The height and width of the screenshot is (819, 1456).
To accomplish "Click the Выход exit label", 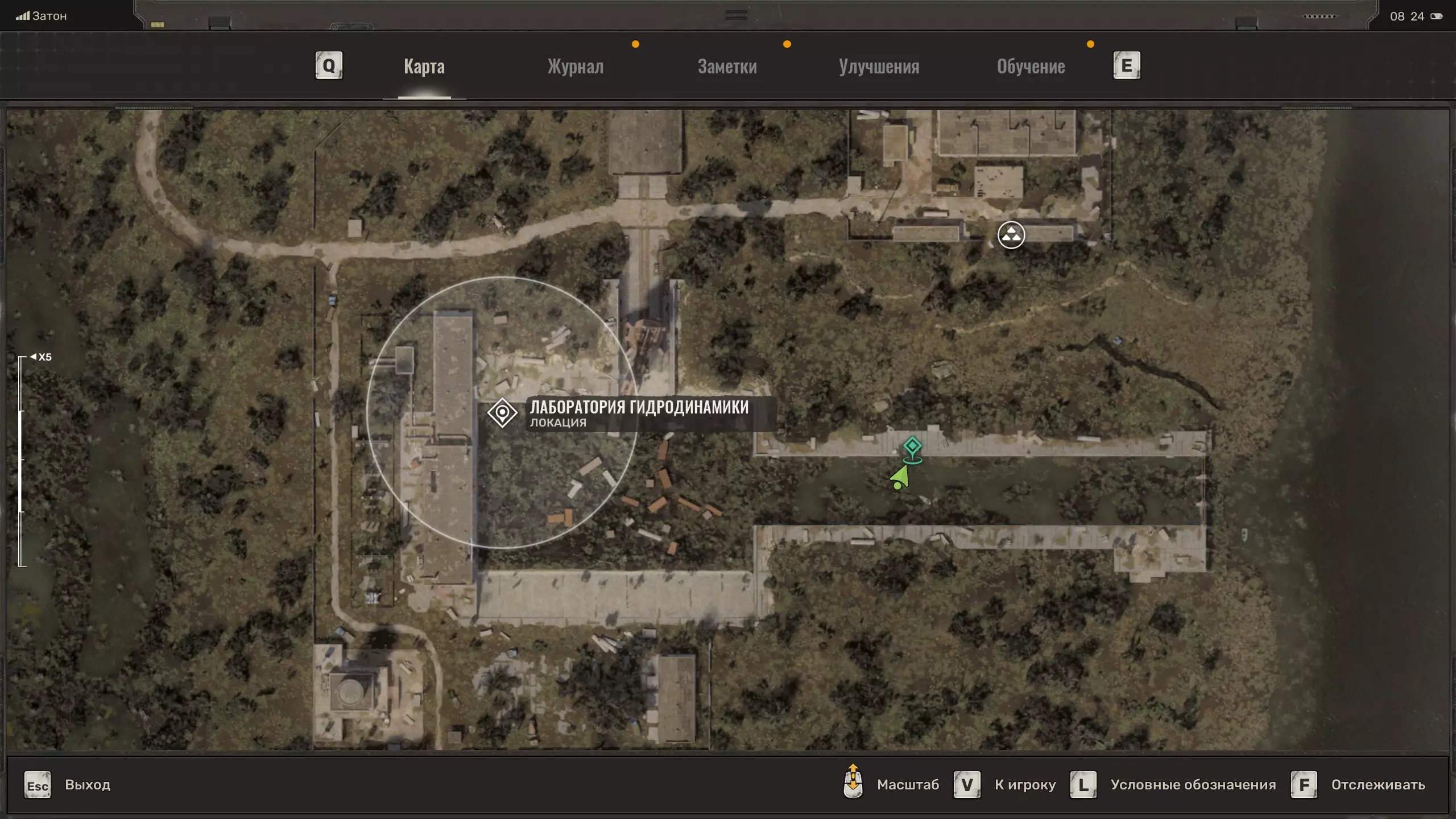I will point(88,785).
